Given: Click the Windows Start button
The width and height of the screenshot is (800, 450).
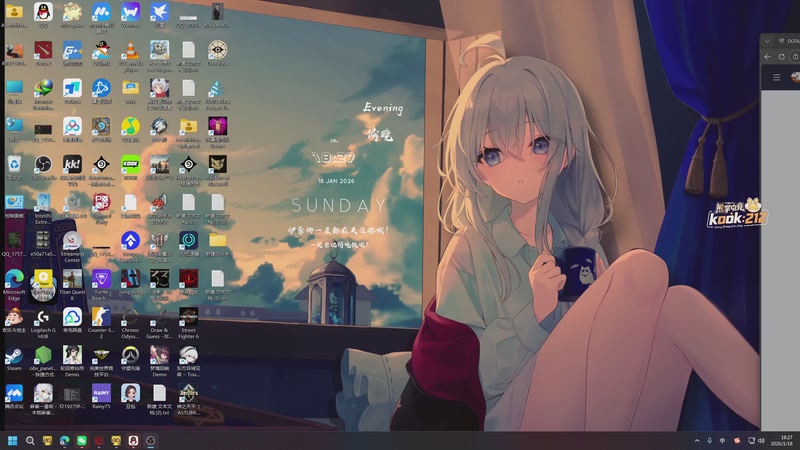Looking at the screenshot, I should pos(13,440).
